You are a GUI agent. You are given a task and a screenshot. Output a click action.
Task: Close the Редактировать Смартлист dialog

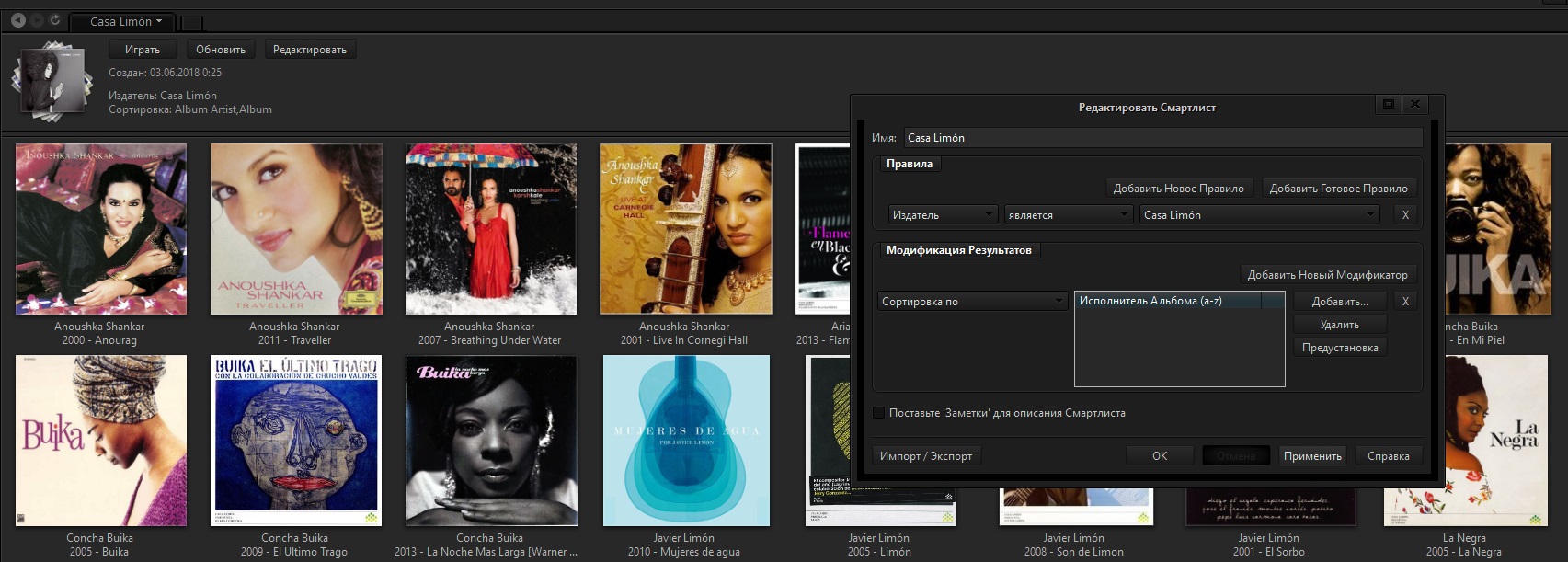click(x=1415, y=105)
